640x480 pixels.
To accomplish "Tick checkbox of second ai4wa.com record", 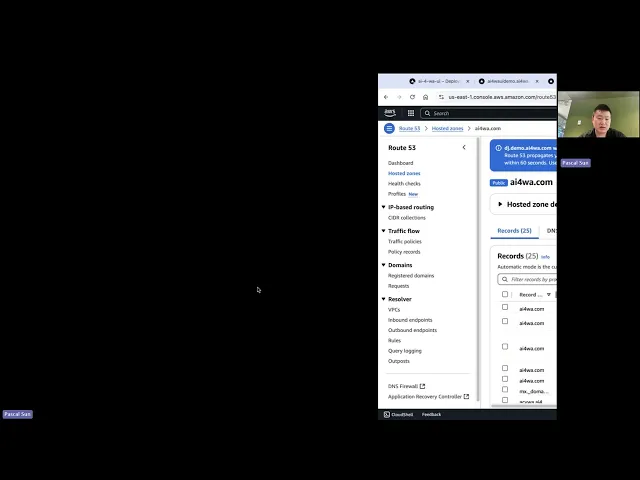I will click(x=505, y=321).
